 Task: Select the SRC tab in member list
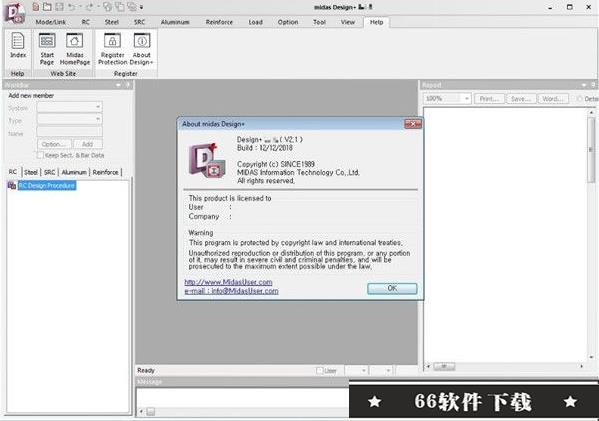(x=49, y=173)
